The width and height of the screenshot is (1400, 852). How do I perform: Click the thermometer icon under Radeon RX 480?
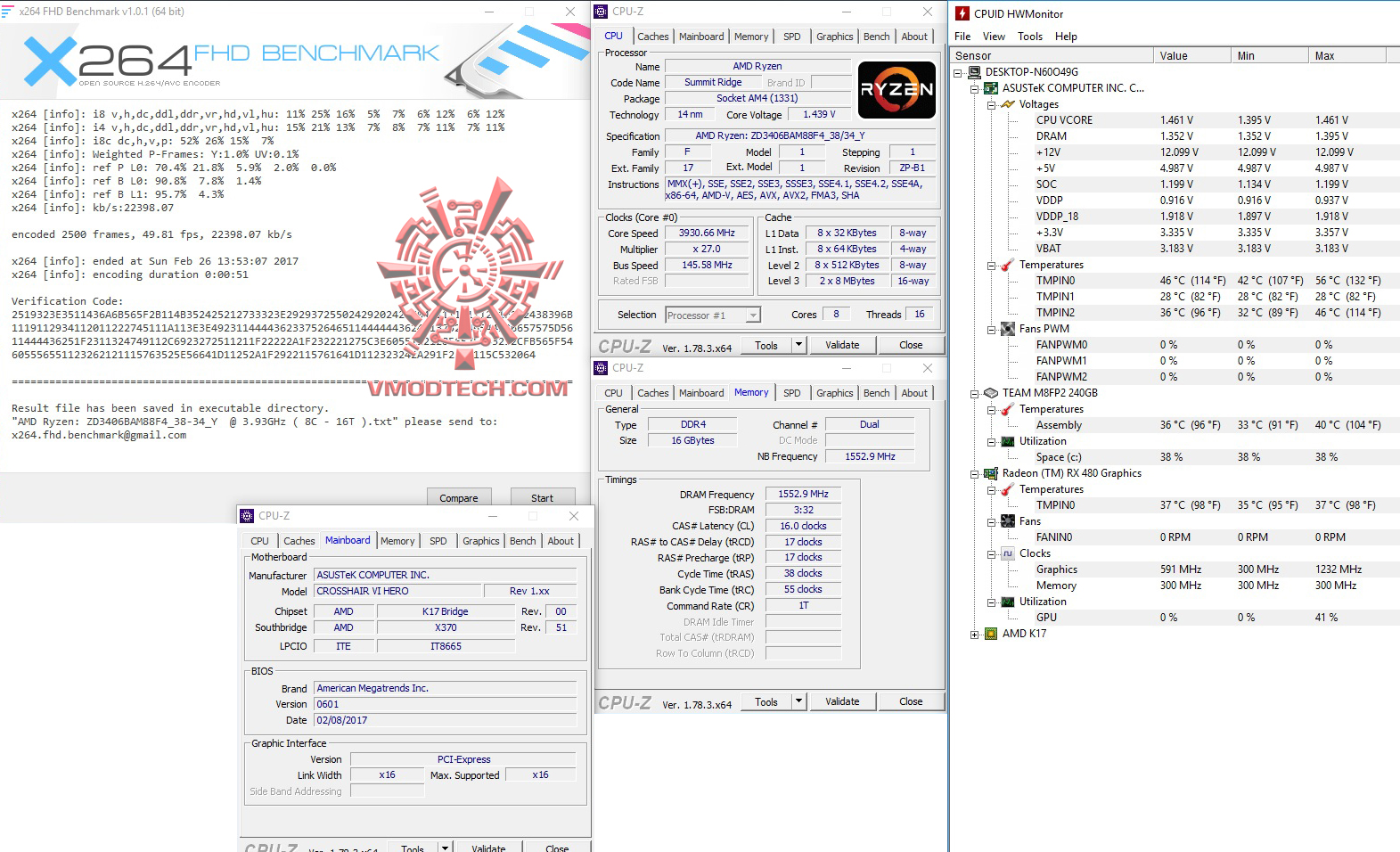[1008, 489]
